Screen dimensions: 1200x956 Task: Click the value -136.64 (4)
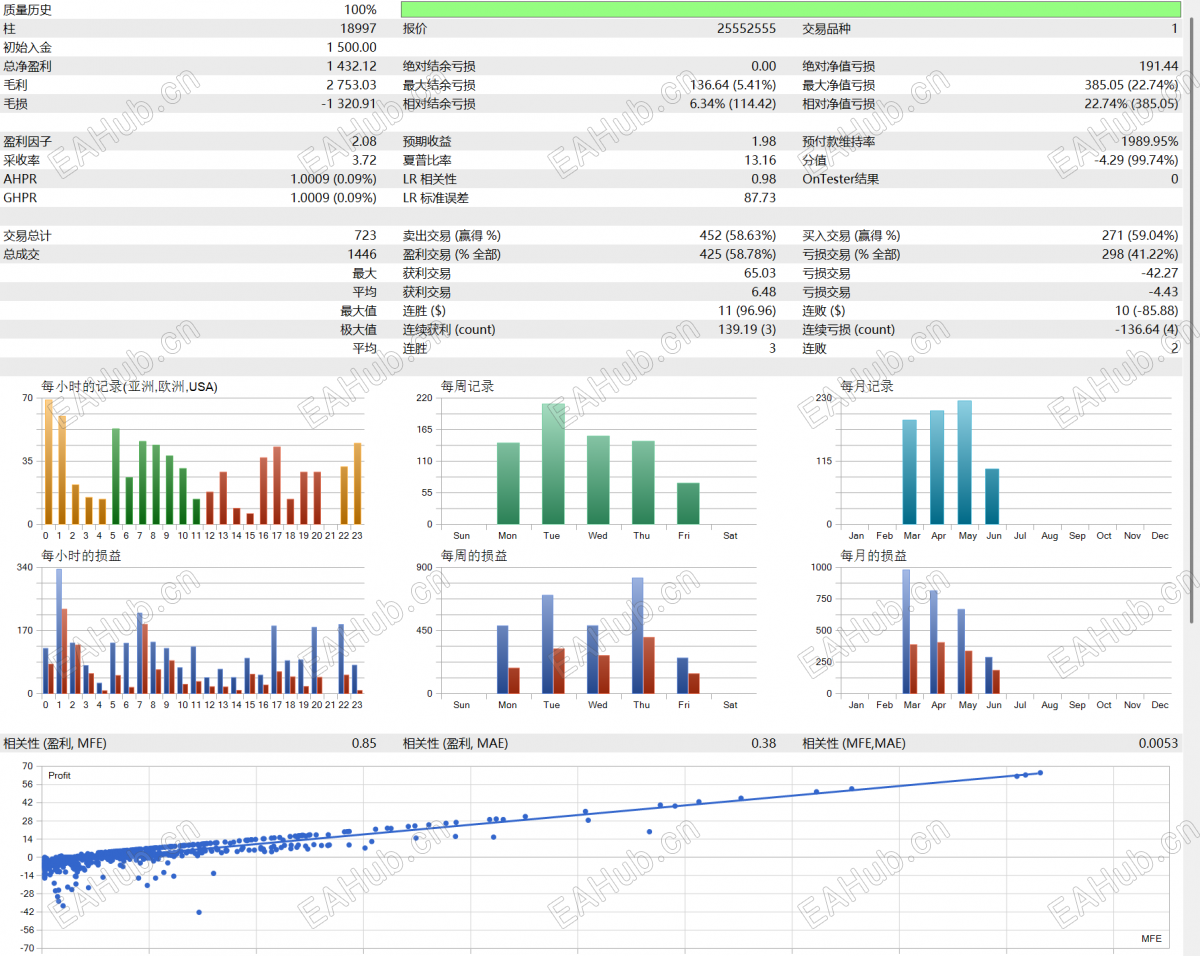click(1147, 329)
